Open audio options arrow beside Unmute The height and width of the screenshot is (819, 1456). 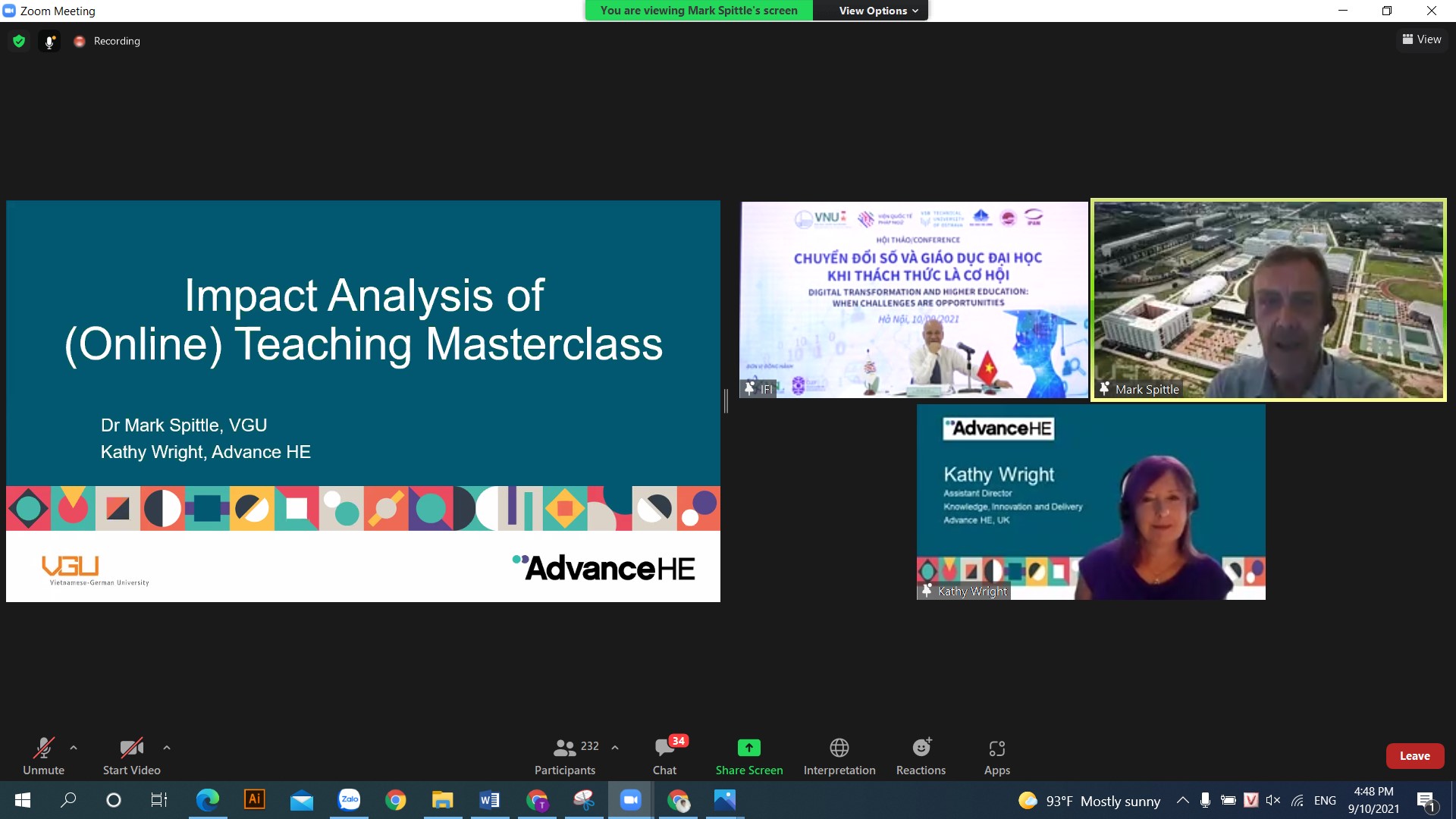pyautogui.click(x=74, y=748)
